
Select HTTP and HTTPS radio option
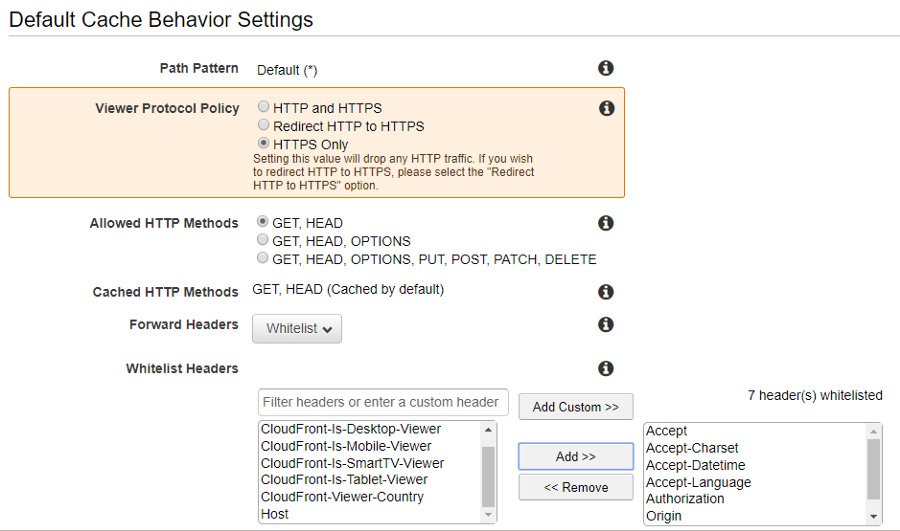(264, 107)
